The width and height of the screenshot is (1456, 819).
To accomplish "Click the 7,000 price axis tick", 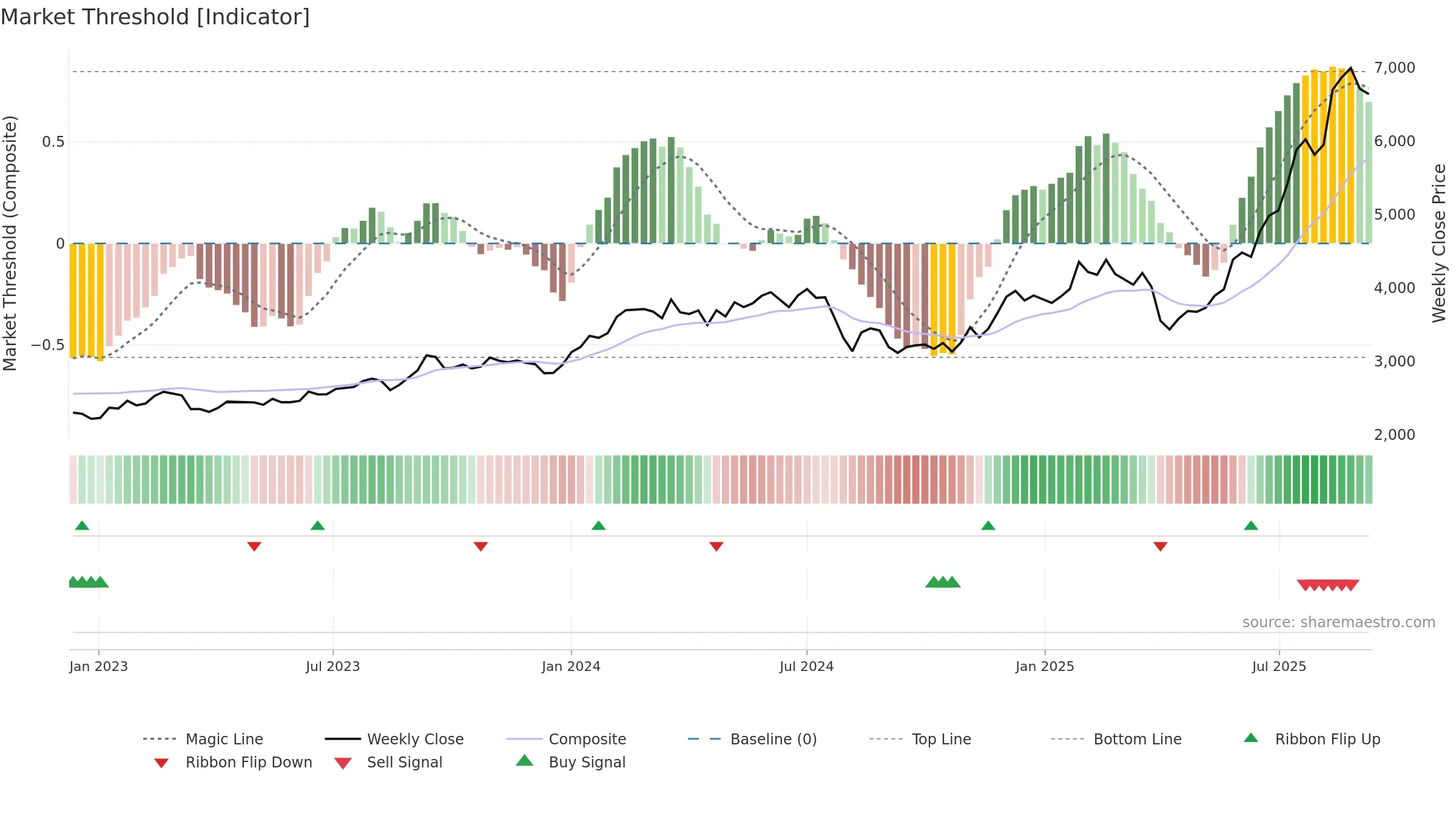I will pyautogui.click(x=1395, y=67).
